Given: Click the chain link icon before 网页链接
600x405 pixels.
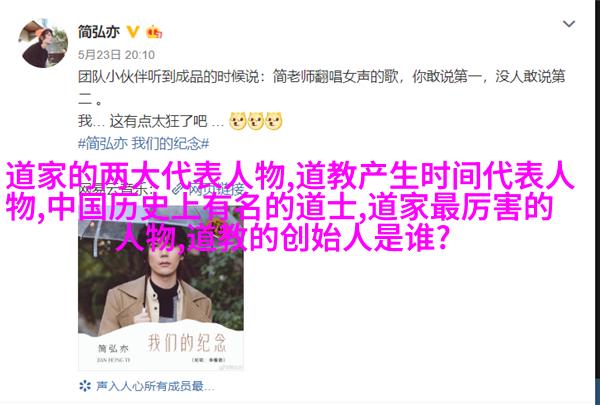Looking at the screenshot, I should coord(178,189).
